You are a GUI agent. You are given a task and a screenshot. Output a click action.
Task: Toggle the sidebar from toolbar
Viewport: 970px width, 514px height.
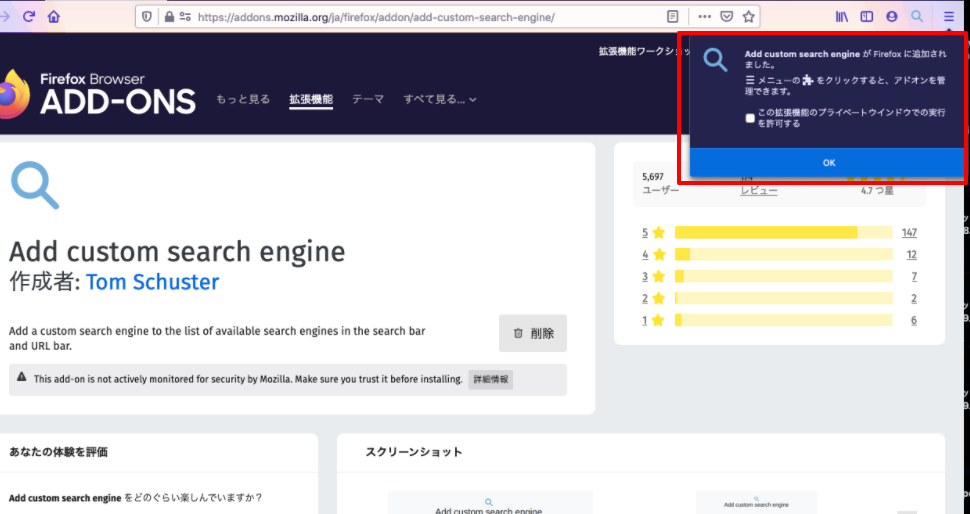point(867,17)
